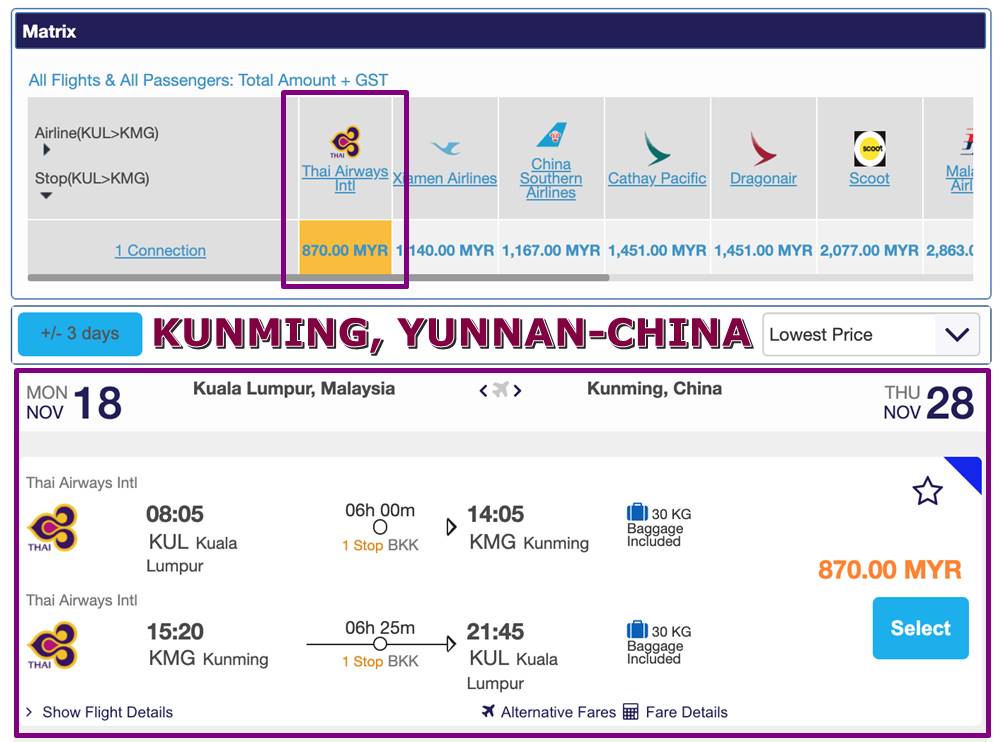Select the 1,451.00 MYR fare under Dragonair
This screenshot has width=1000, height=742.
pos(763,251)
